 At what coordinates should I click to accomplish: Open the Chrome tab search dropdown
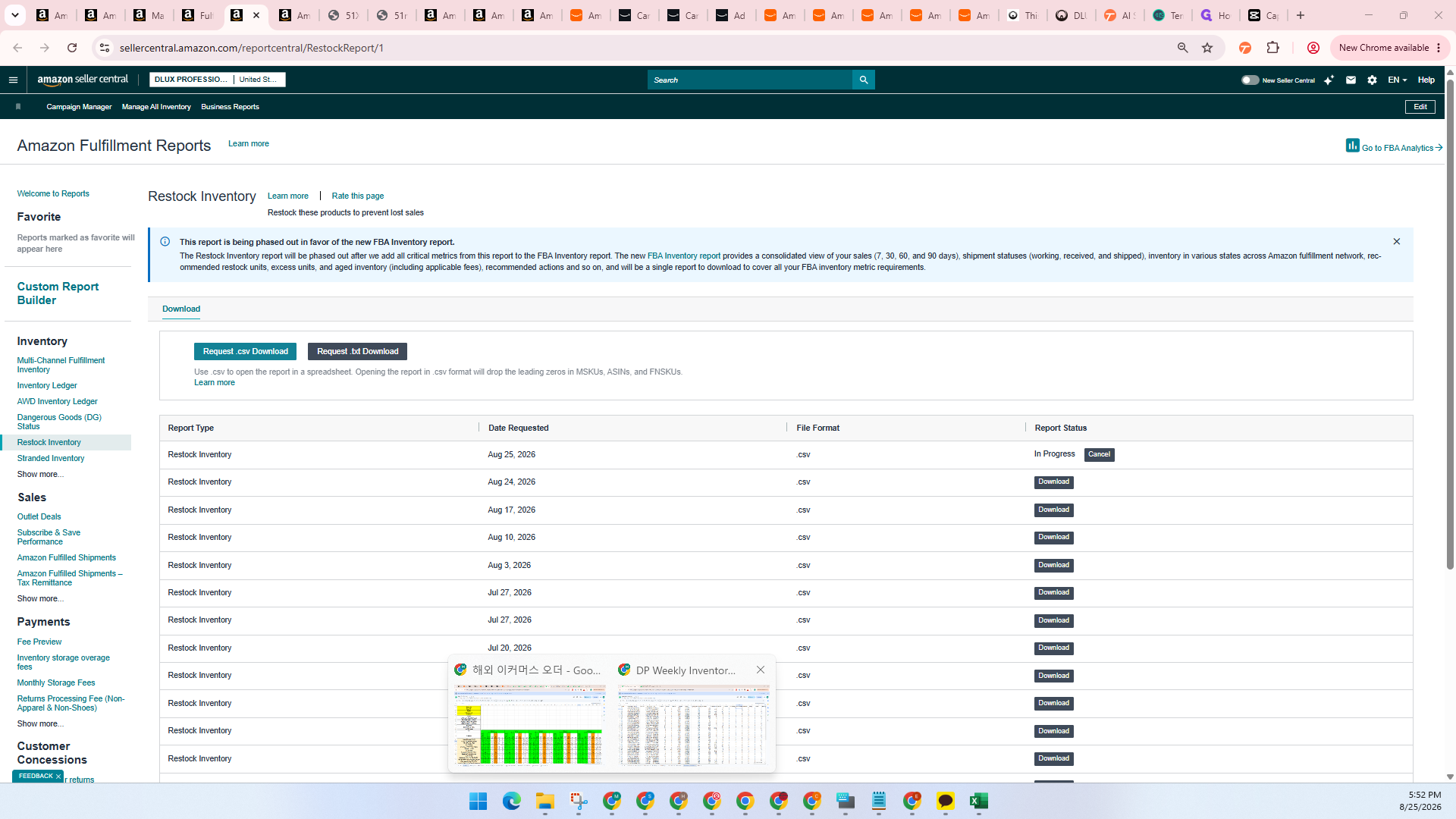15,15
